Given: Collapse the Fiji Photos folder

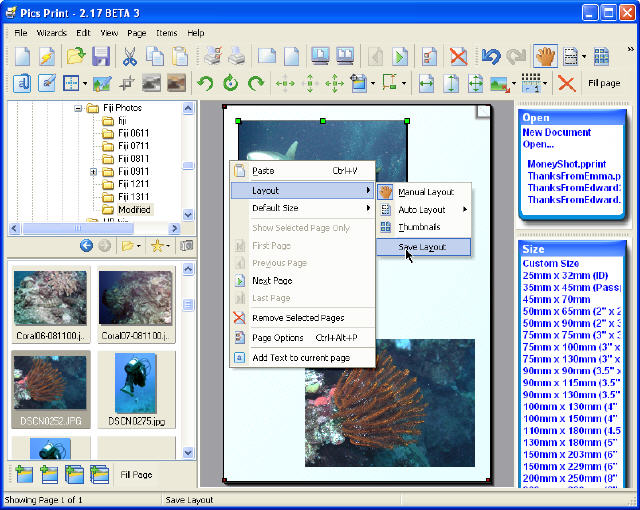Looking at the screenshot, I should [78, 107].
